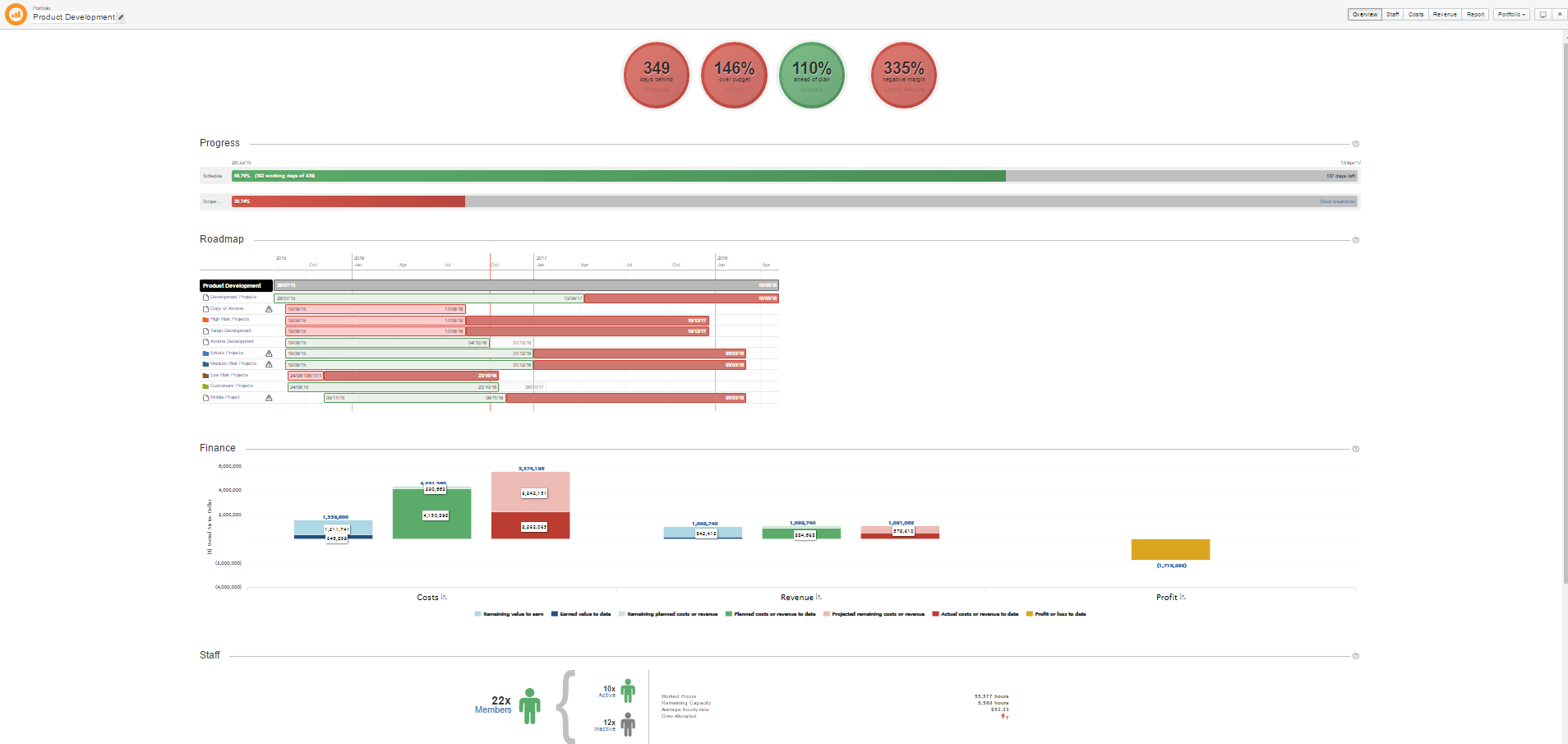Click the orange app logo icon
This screenshot has width=1568, height=744.
pyautogui.click(x=16, y=14)
